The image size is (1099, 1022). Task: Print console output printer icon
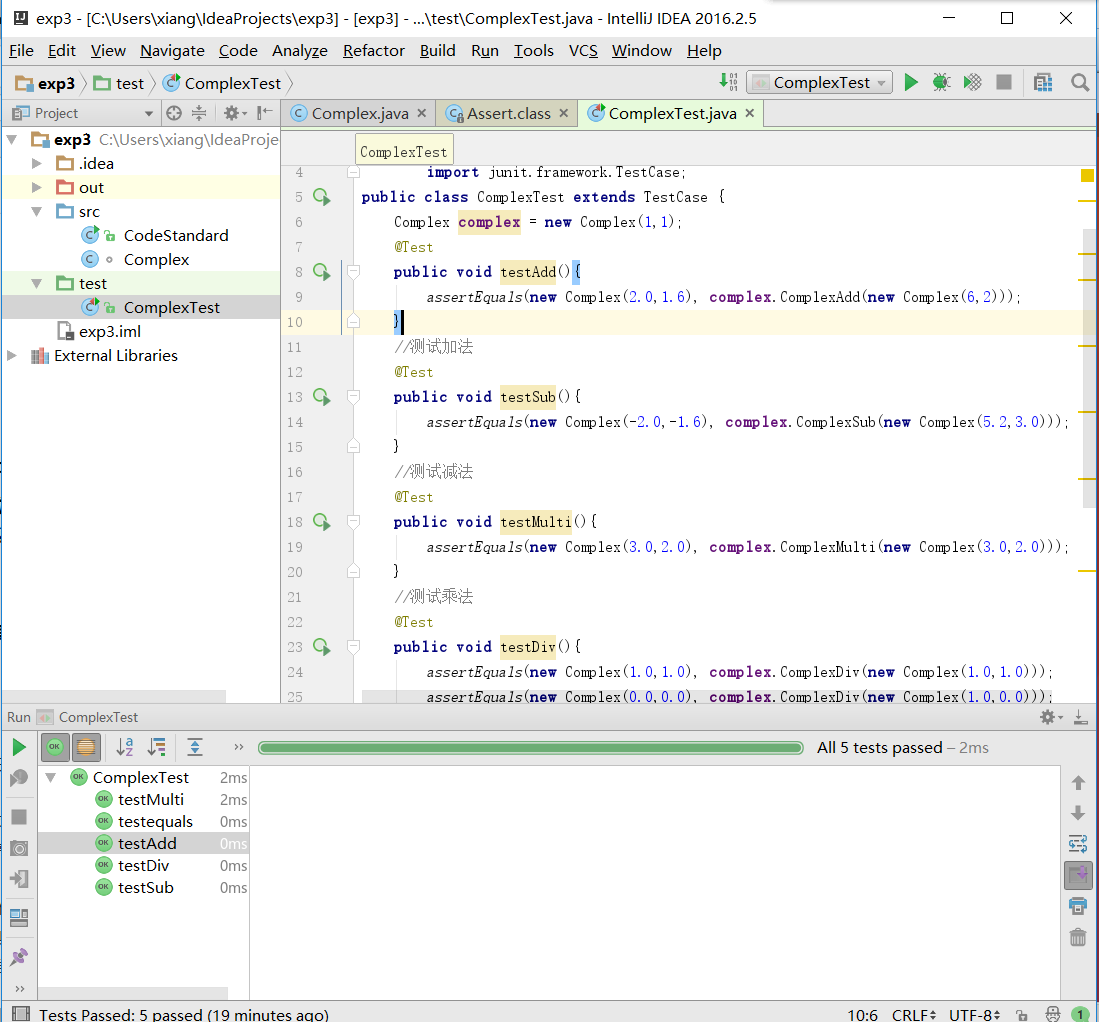1078,906
